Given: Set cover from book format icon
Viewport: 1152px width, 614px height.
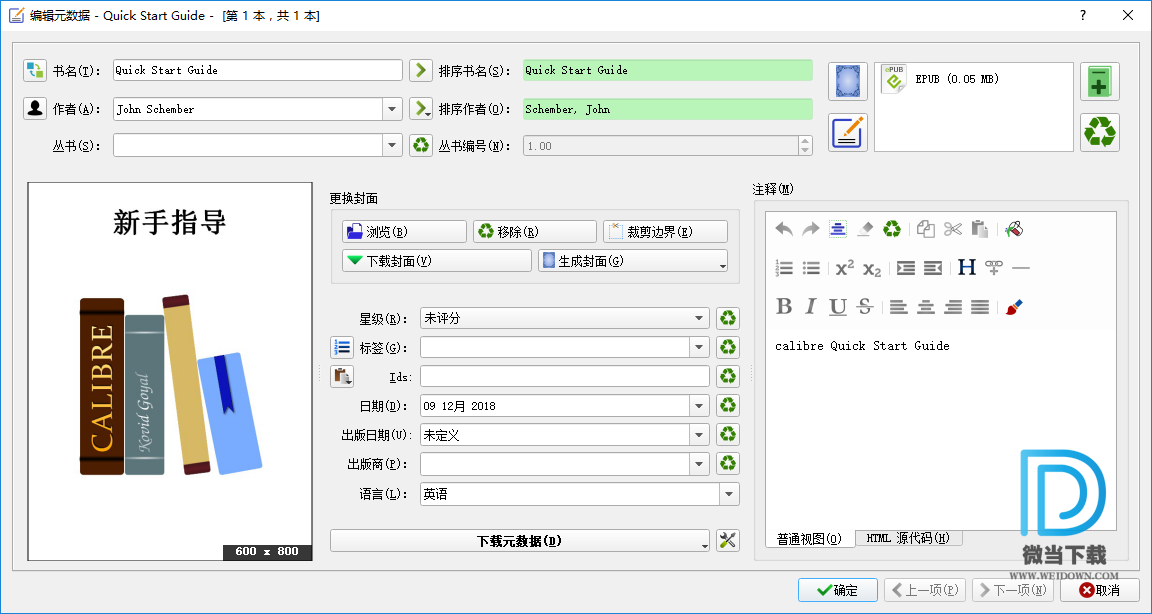Looking at the screenshot, I should [x=848, y=81].
